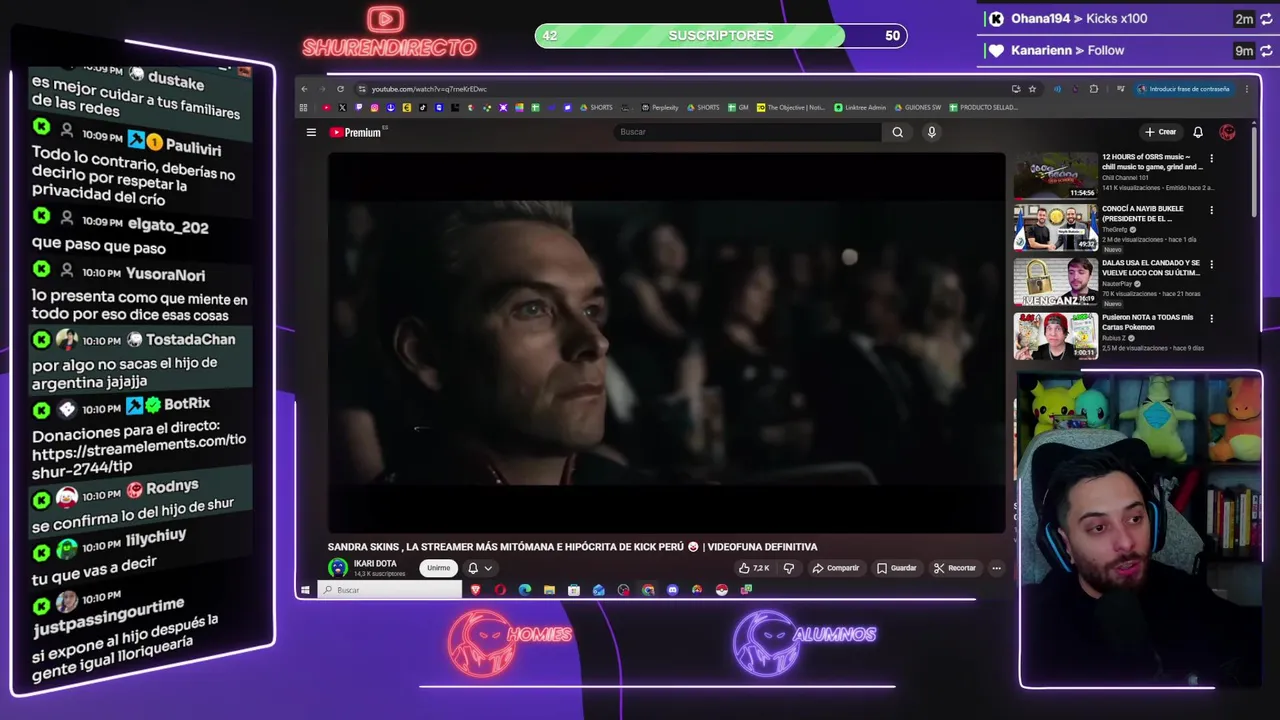
Task: Go to YouTube Premium home logo
Action: point(356,132)
